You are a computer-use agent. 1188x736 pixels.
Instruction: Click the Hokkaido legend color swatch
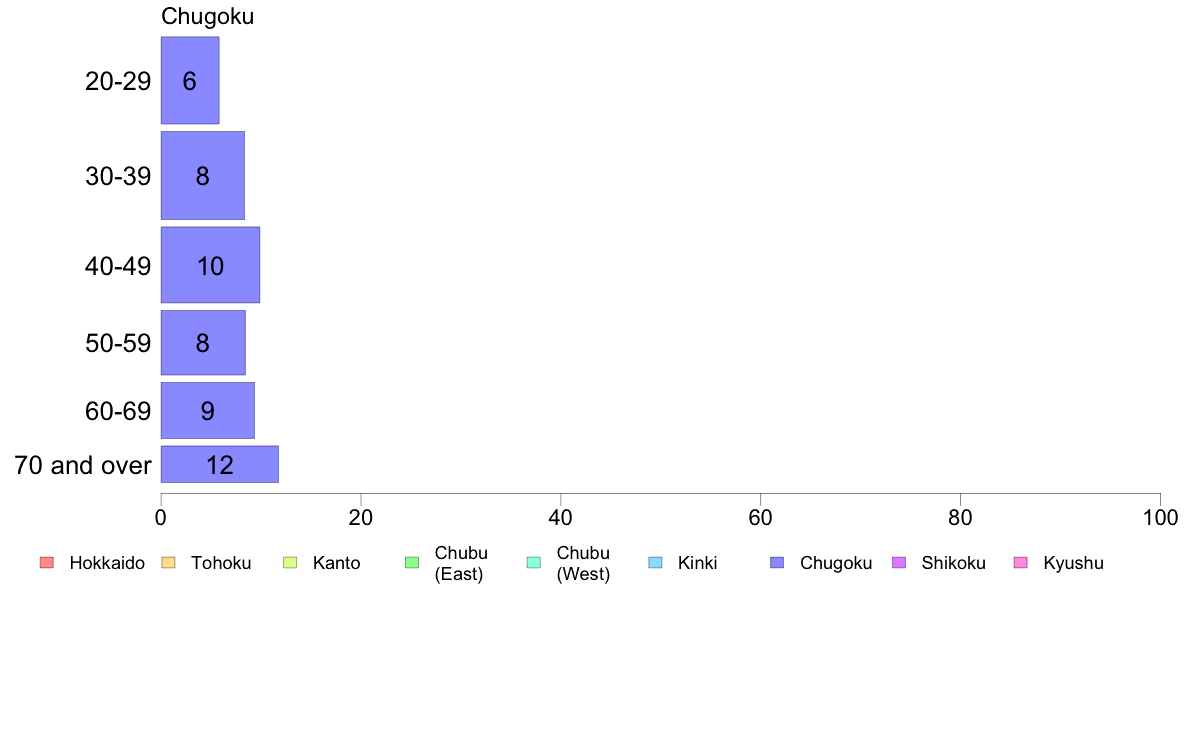(47, 562)
